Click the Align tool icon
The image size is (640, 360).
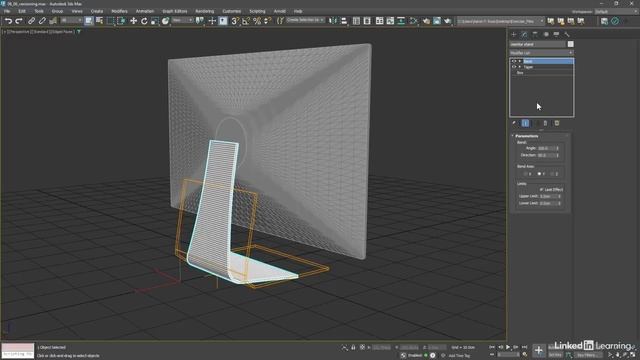[343, 21]
